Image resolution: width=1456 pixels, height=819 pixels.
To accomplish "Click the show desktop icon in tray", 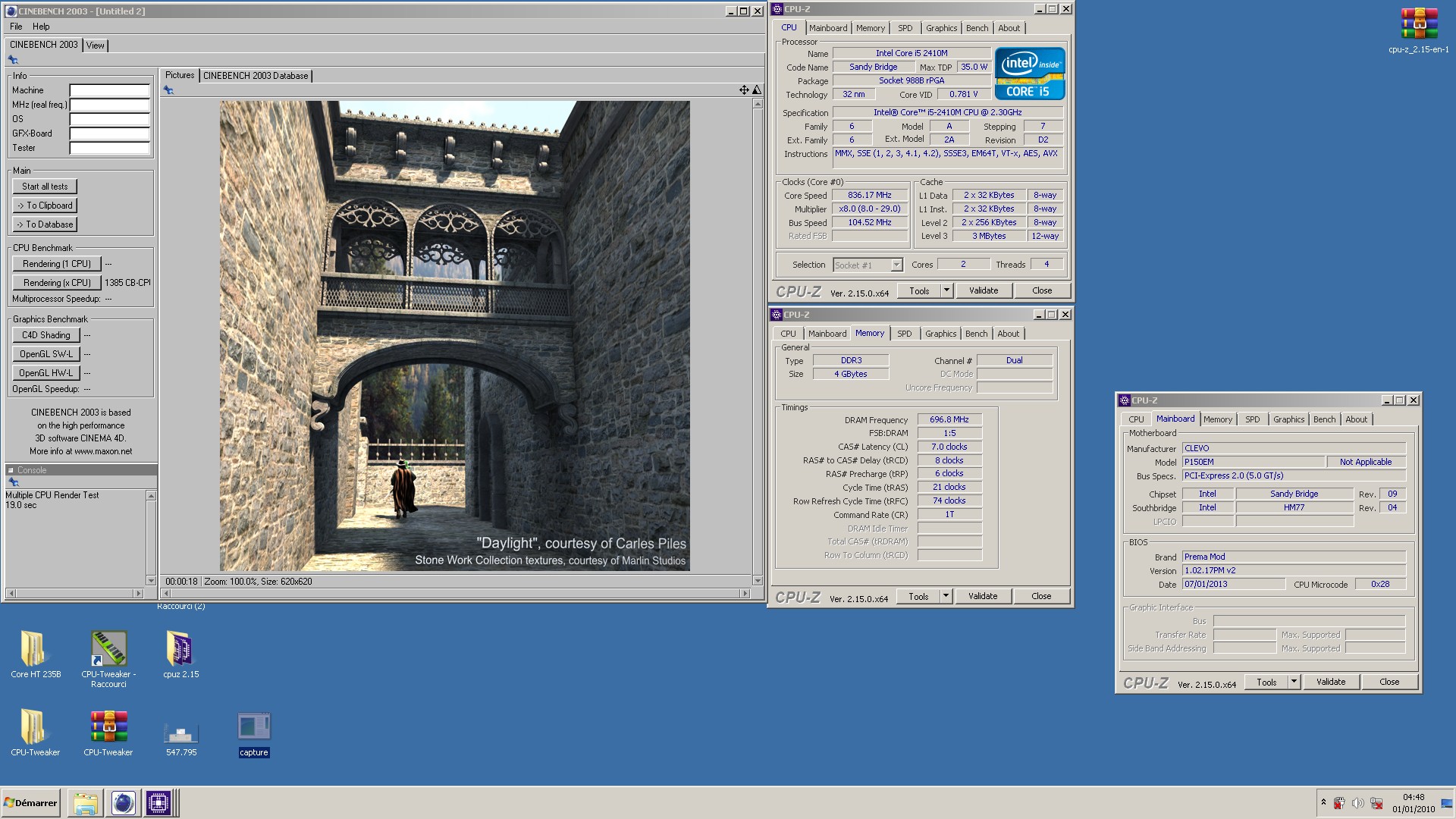I will [x=1447, y=803].
